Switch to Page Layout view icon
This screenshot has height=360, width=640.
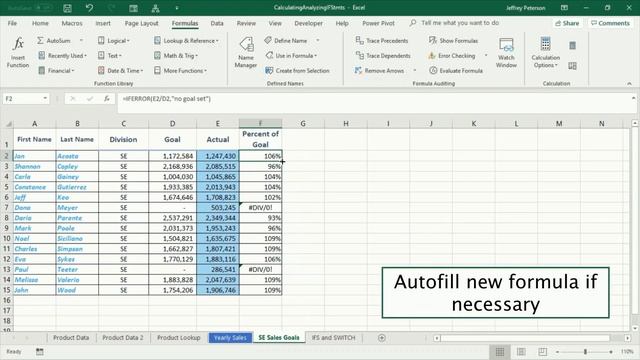point(521,351)
